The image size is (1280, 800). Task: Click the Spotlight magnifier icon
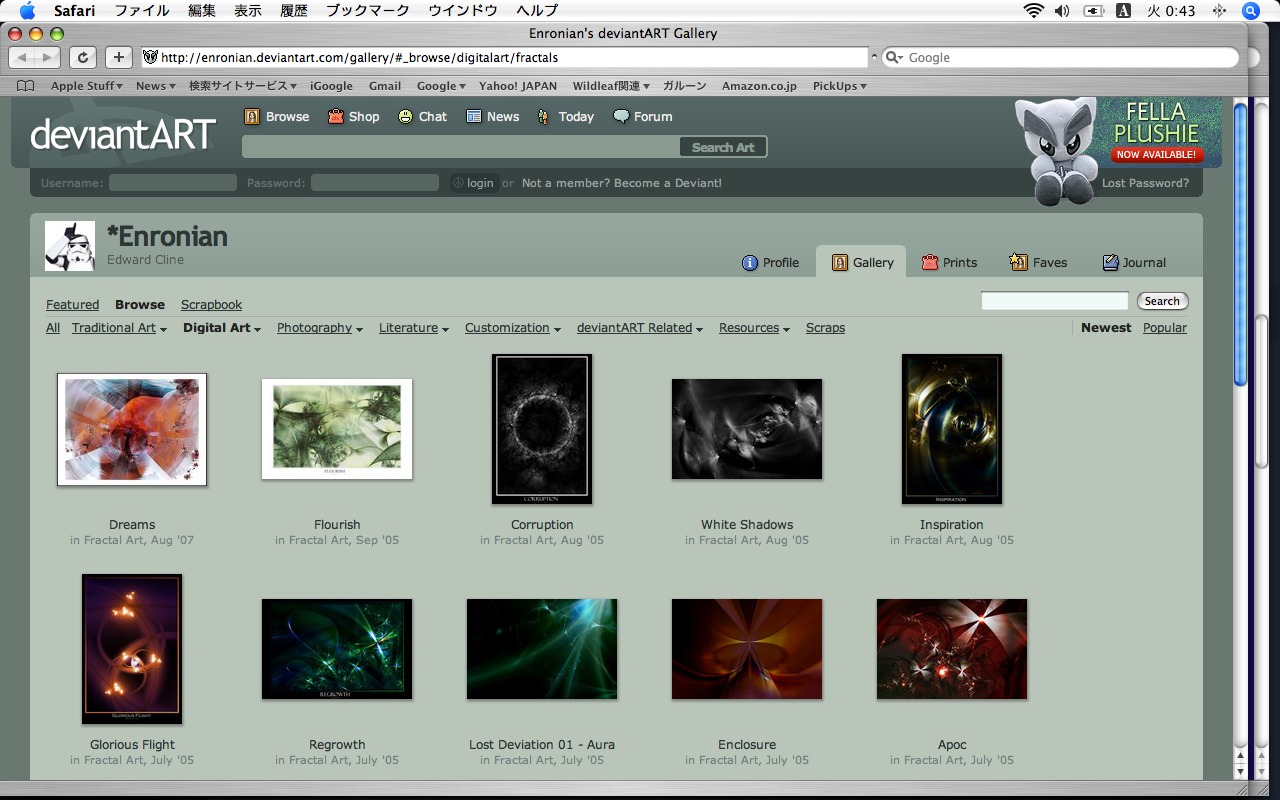(x=1251, y=11)
